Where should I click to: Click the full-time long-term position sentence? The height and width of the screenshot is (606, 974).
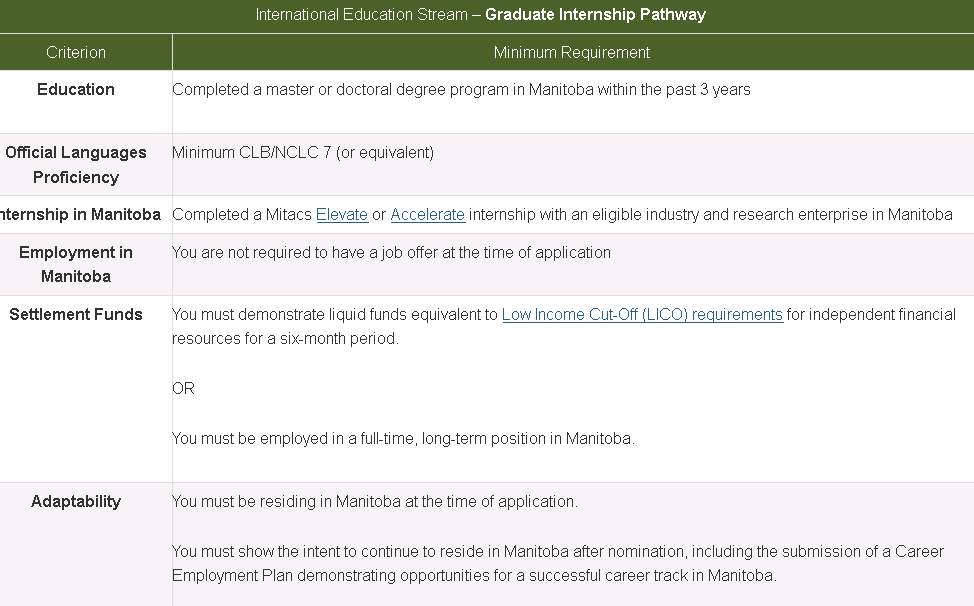tap(403, 439)
